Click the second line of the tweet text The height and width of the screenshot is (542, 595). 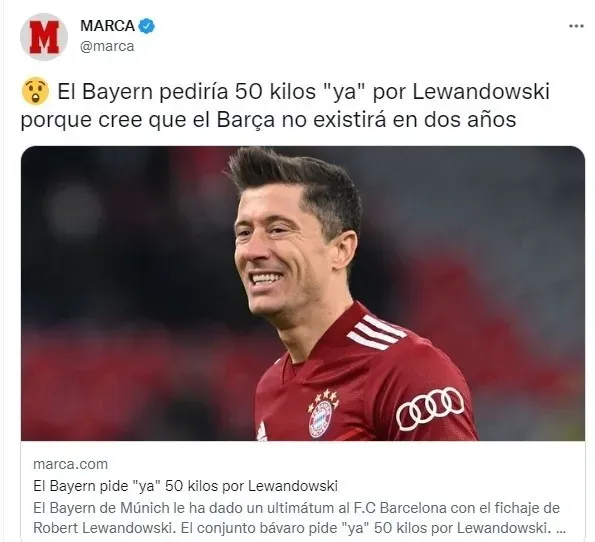point(268,120)
